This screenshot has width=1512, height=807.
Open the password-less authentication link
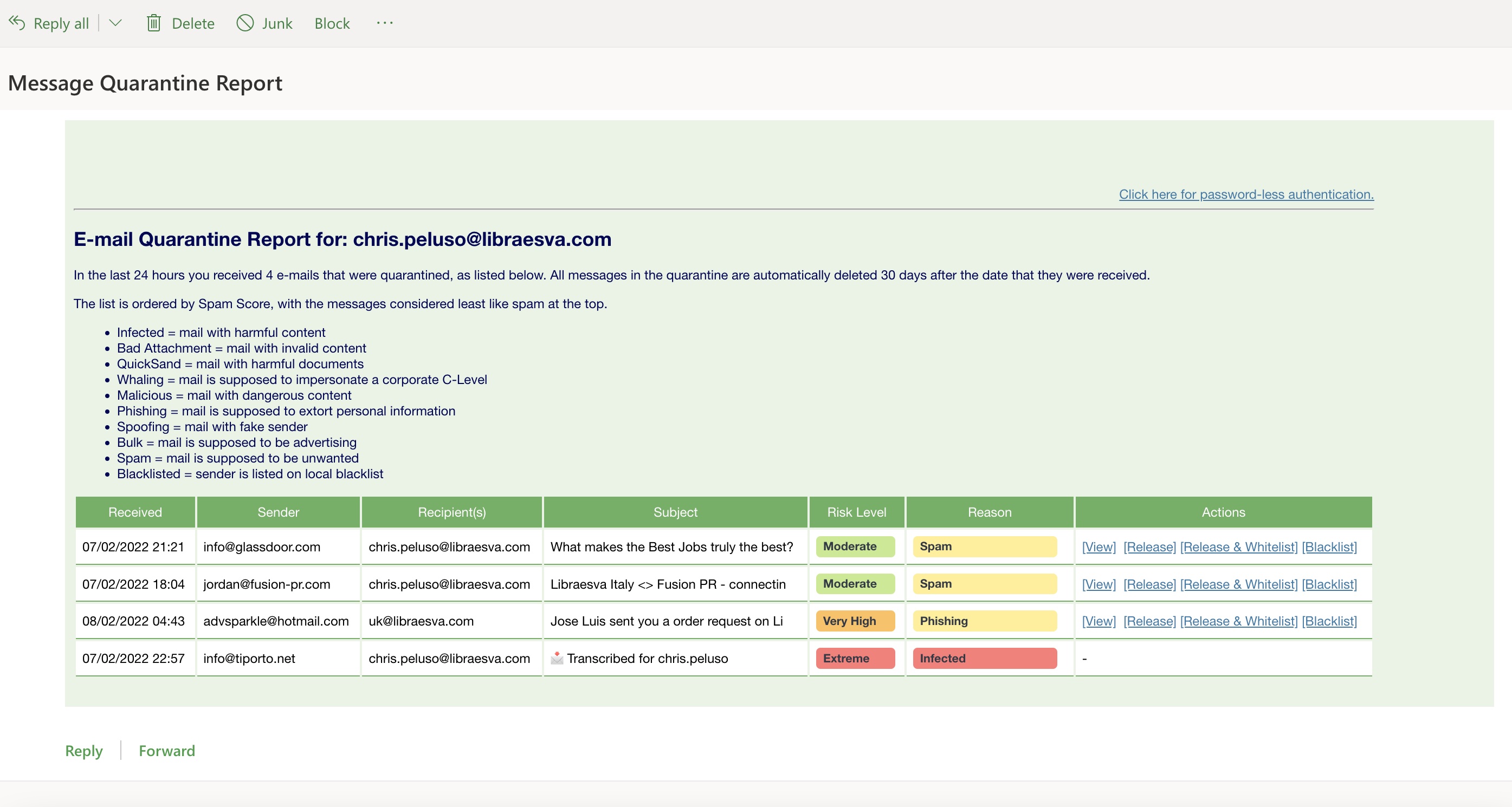click(x=1246, y=194)
